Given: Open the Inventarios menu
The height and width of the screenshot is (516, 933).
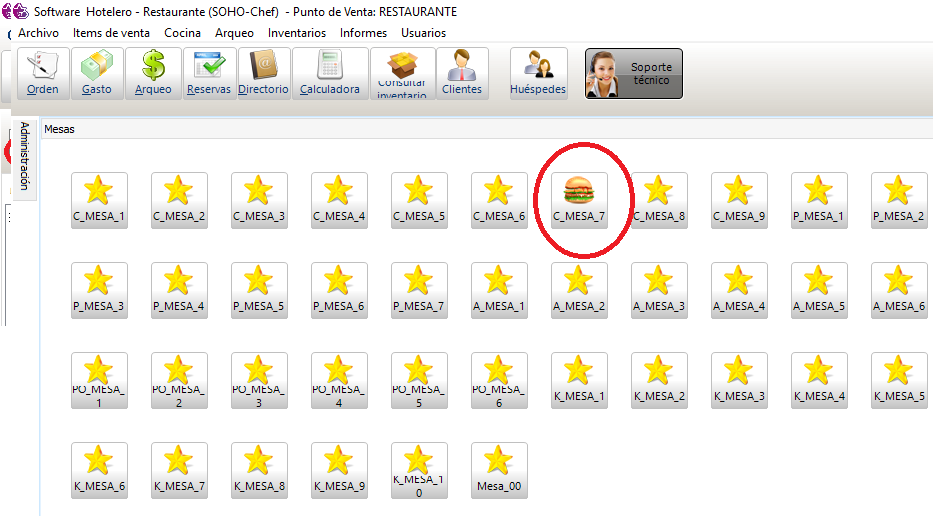Looking at the screenshot, I should pyautogui.click(x=297, y=33).
